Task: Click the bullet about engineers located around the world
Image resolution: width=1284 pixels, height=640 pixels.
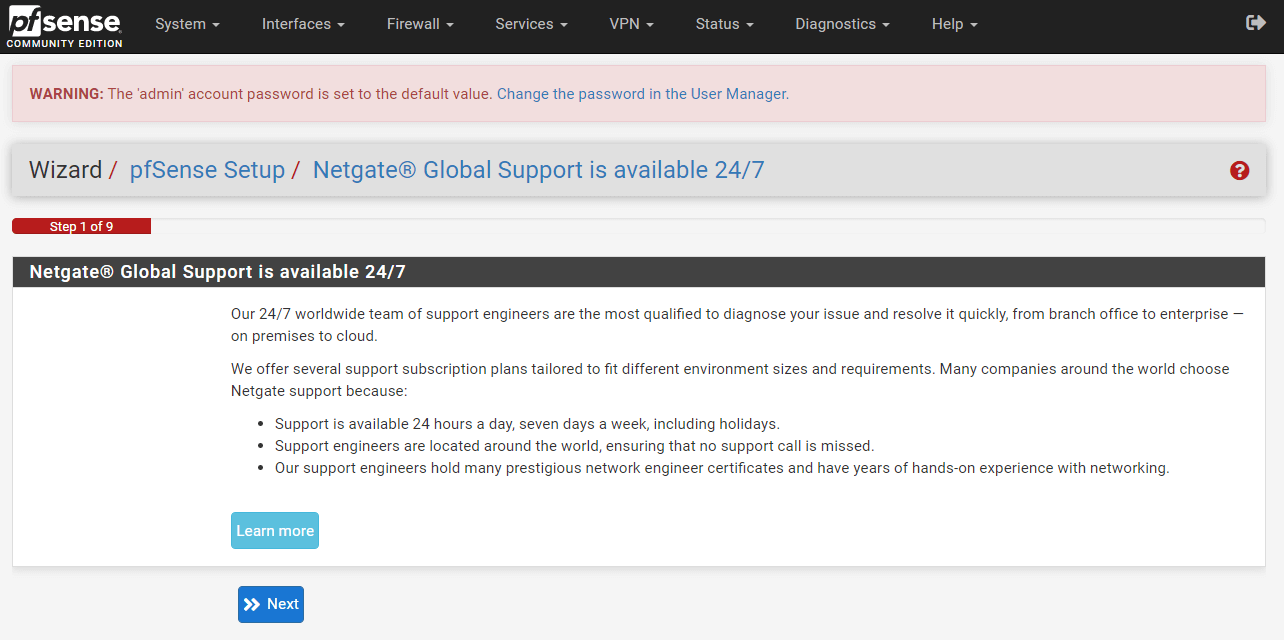Action: click(574, 446)
